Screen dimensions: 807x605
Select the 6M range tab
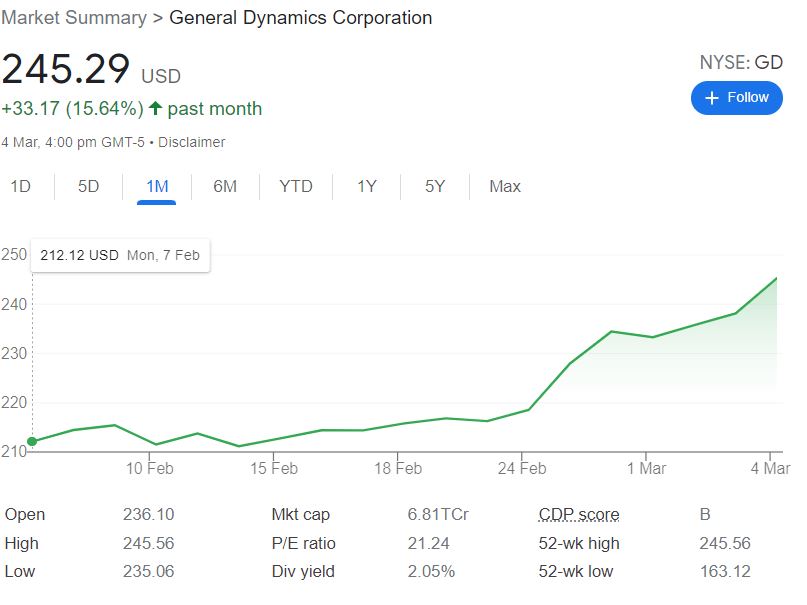[x=225, y=186]
